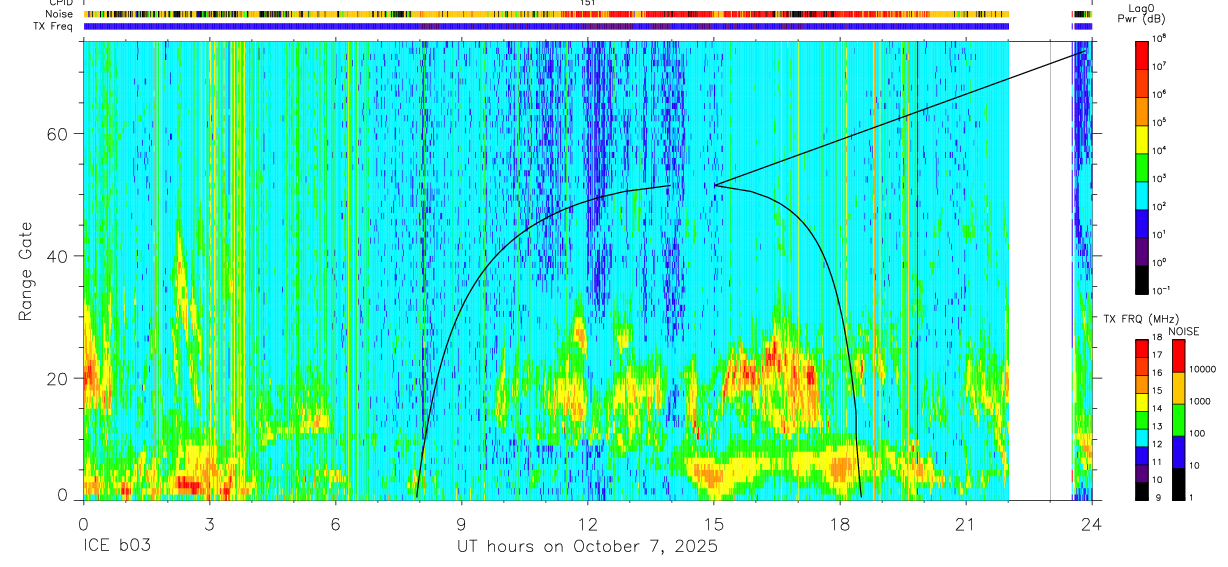The width and height of the screenshot is (1228, 567).
Task: Click the UT hour '15' x-axis tick label
Action: pyautogui.click(x=714, y=524)
